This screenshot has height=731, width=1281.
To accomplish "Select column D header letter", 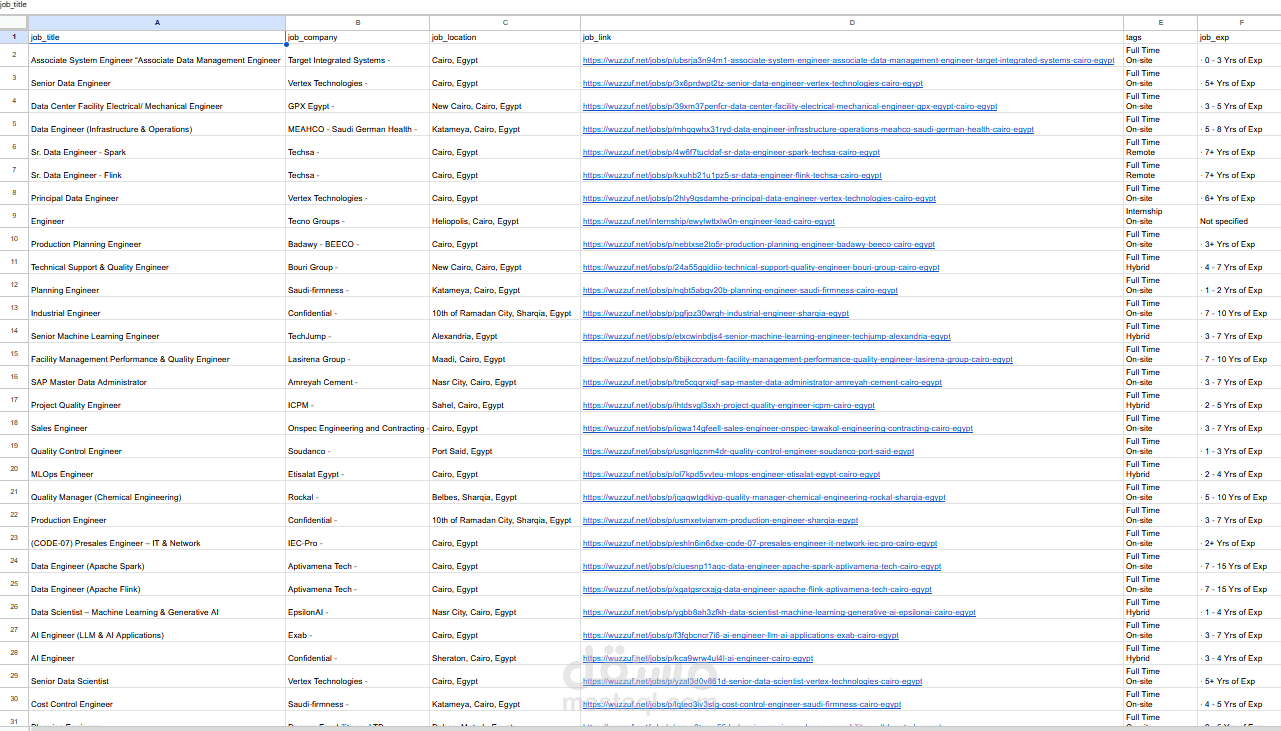I will point(852,22).
